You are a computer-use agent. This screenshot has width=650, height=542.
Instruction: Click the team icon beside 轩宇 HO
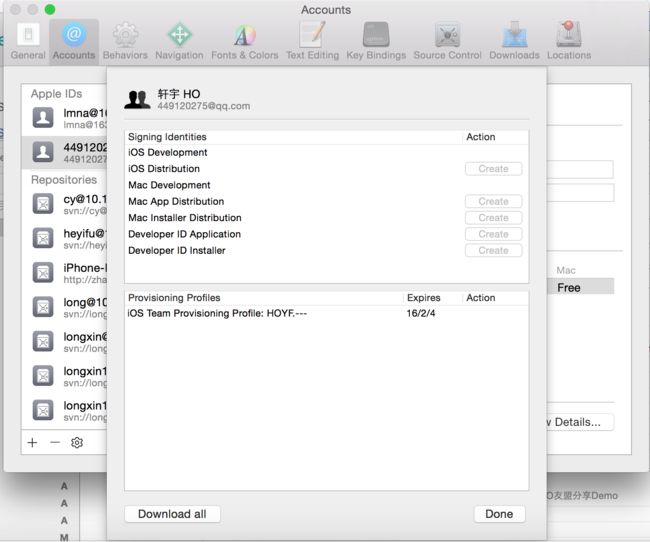click(x=137, y=100)
